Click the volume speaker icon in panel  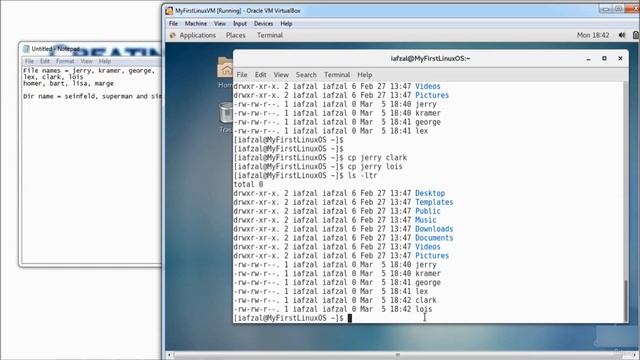(622, 36)
